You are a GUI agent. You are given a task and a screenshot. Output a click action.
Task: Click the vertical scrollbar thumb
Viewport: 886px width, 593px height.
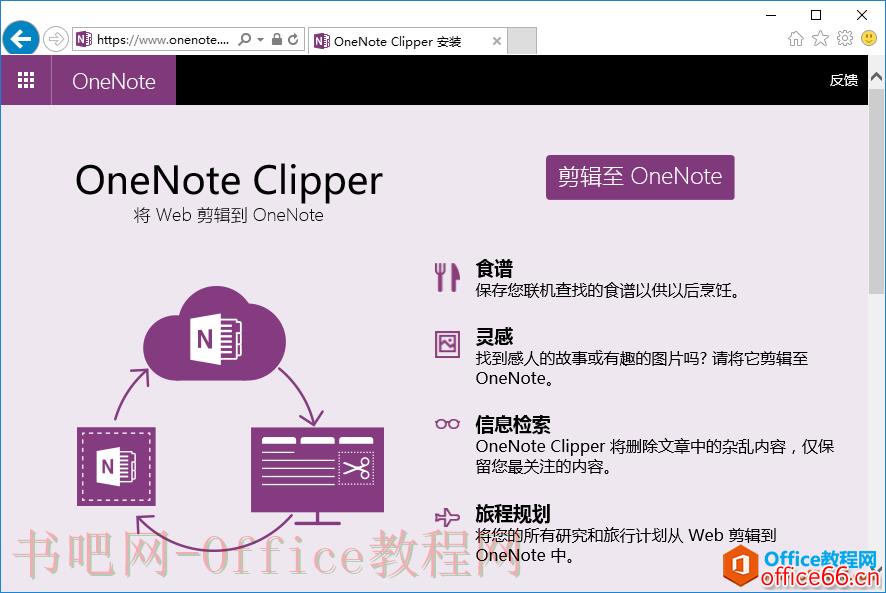pyautogui.click(x=877, y=191)
